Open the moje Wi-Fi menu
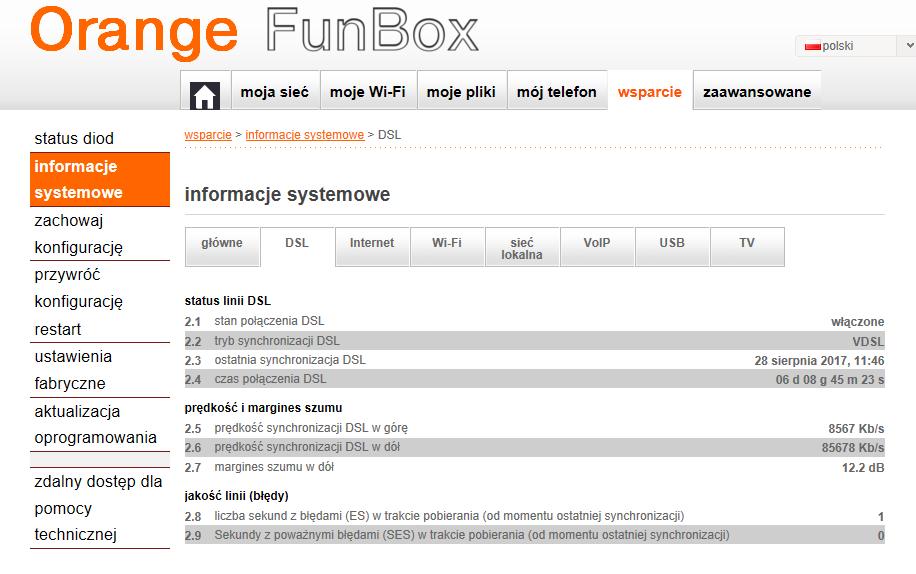This screenshot has width=916, height=574. pos(368,92)
